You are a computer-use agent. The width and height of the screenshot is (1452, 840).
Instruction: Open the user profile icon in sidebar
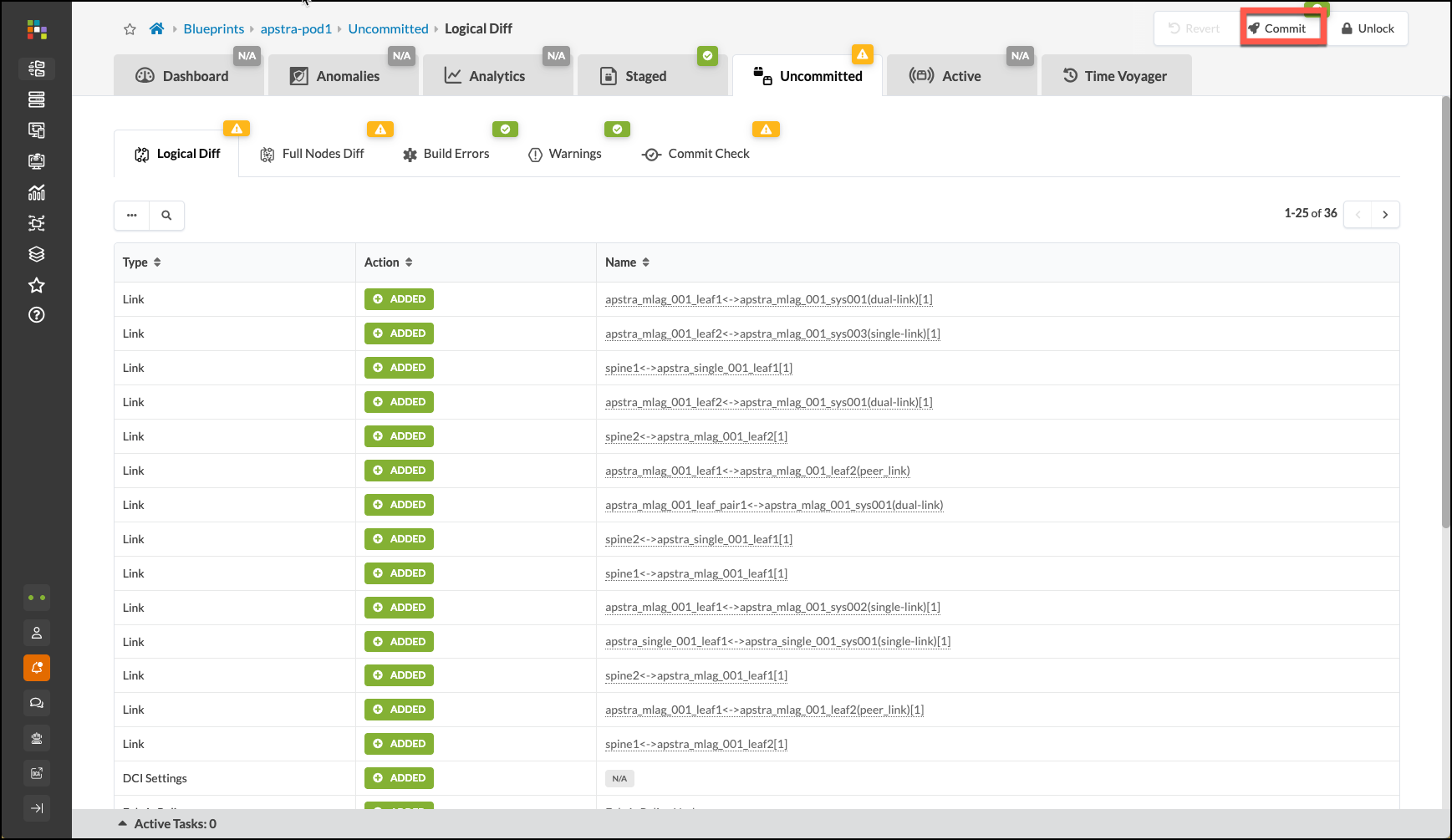tap(37, 633)
